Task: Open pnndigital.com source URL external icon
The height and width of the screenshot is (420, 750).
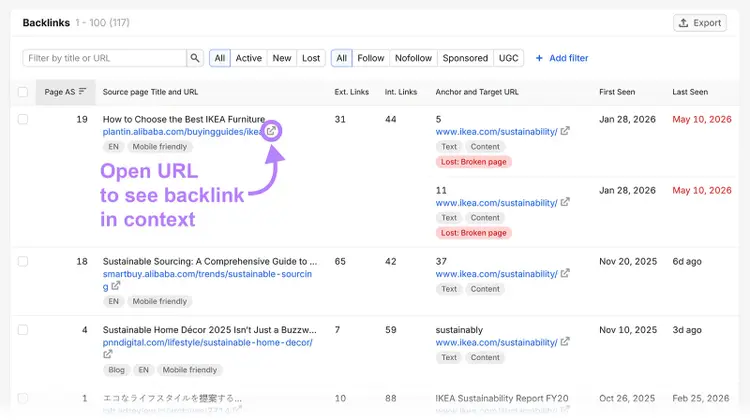Action: point(108,354)
